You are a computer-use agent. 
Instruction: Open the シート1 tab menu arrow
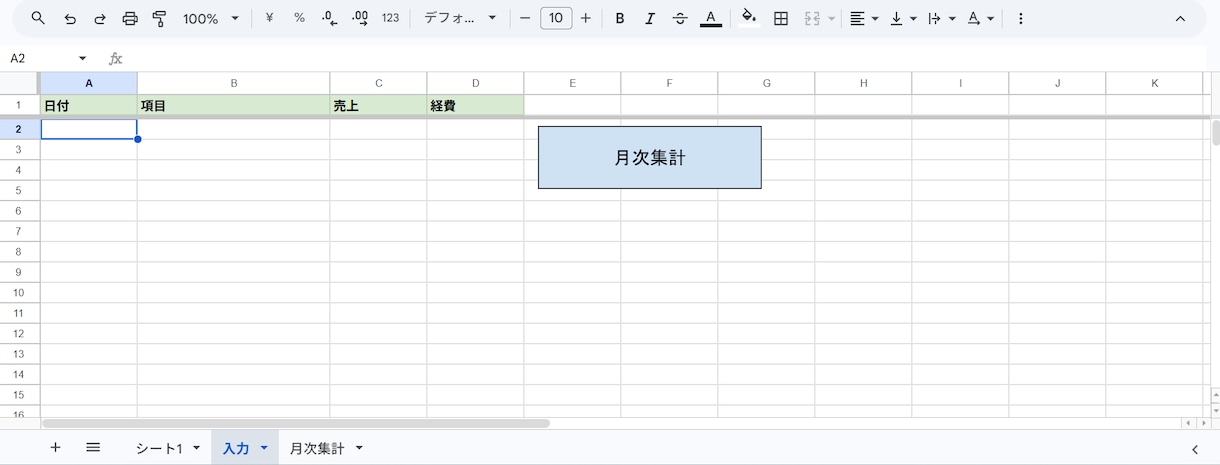click(x=196, y=449)
